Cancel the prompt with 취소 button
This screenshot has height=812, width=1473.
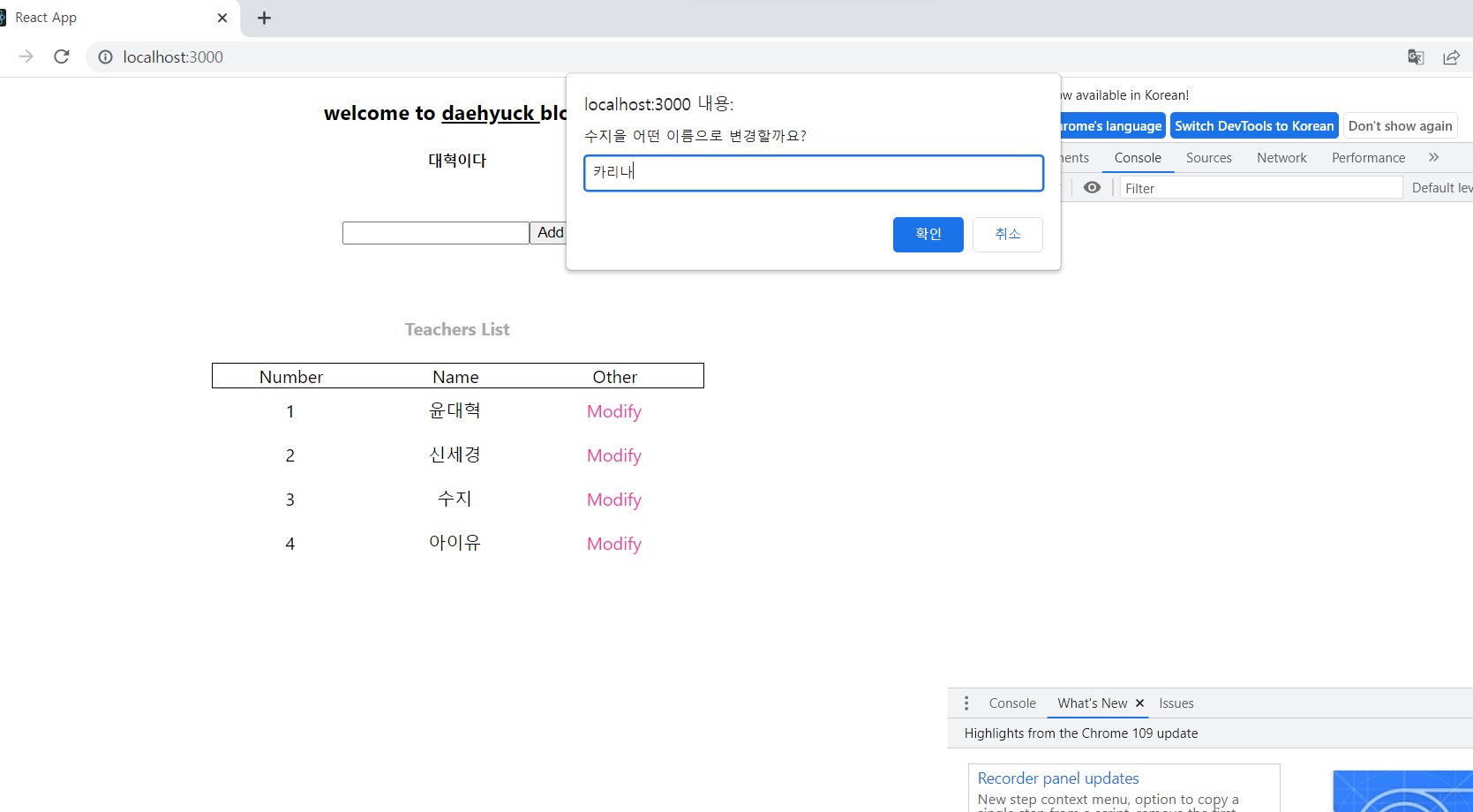pyautogui.click(x=1007, y=234)
